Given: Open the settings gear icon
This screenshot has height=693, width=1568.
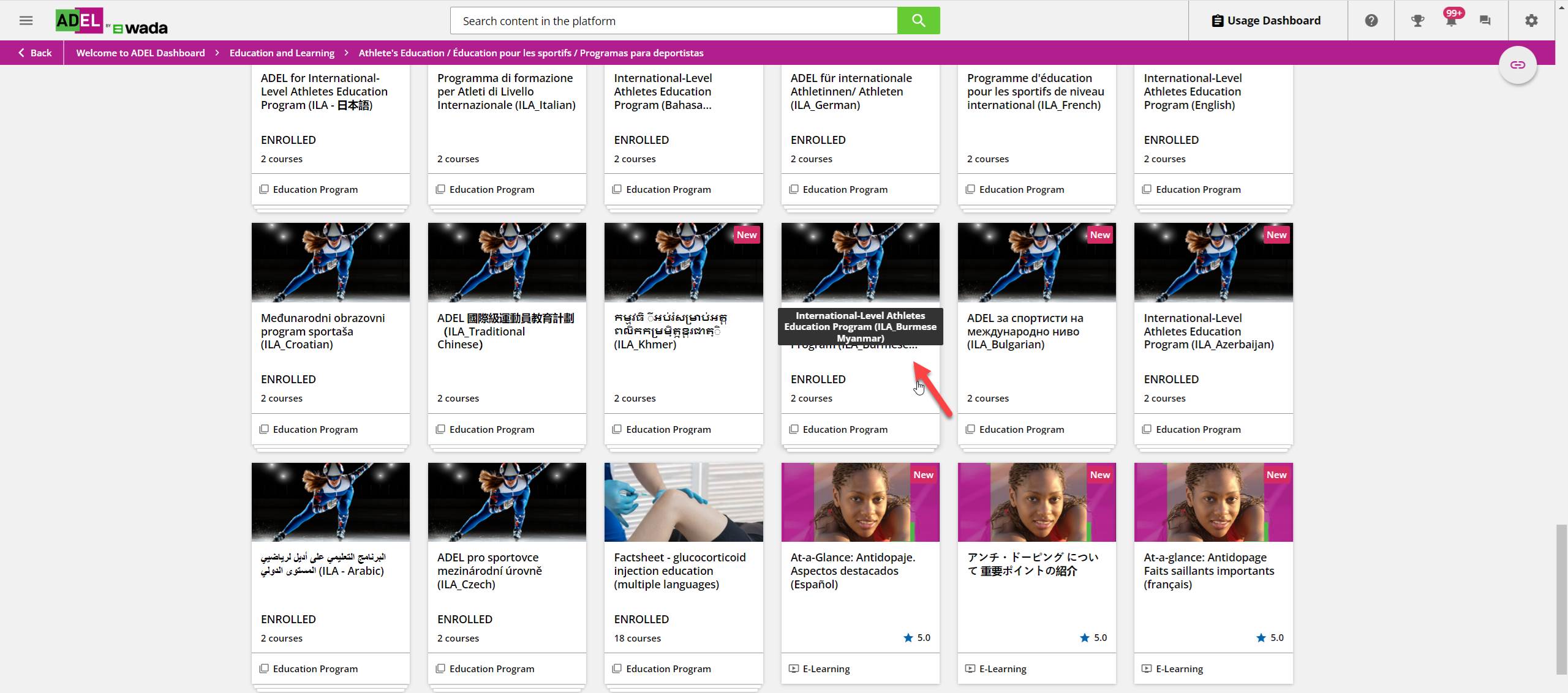Looking at the screenshot, I should 1531,21.
